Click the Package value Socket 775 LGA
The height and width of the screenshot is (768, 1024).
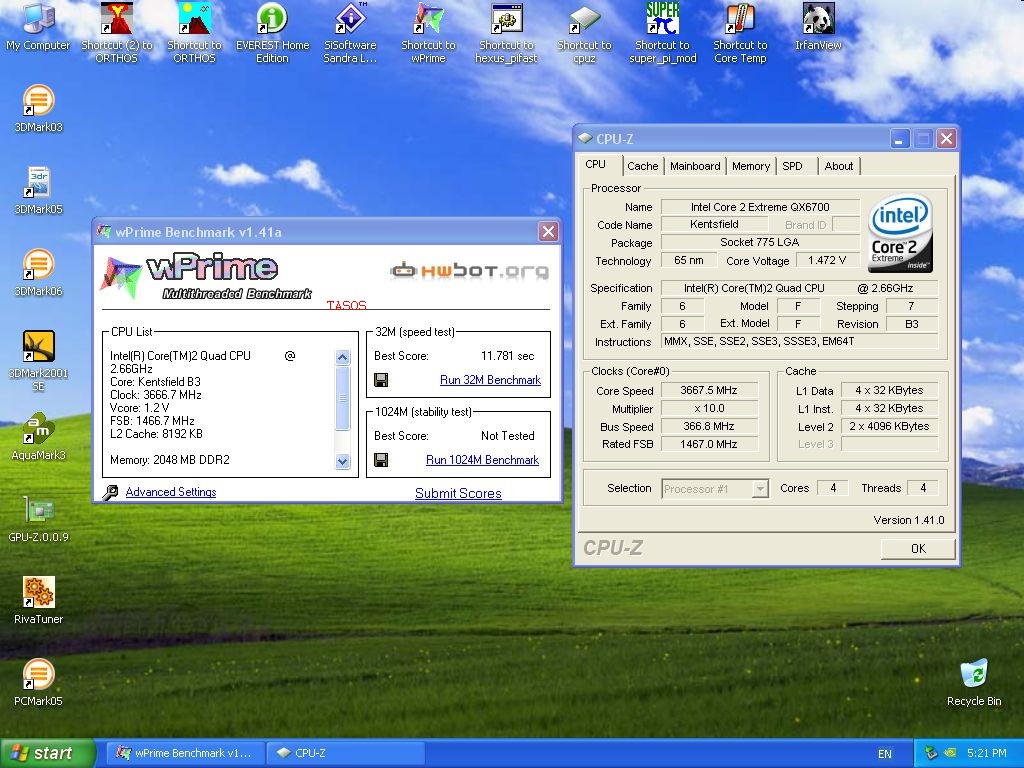click(760, 242)
